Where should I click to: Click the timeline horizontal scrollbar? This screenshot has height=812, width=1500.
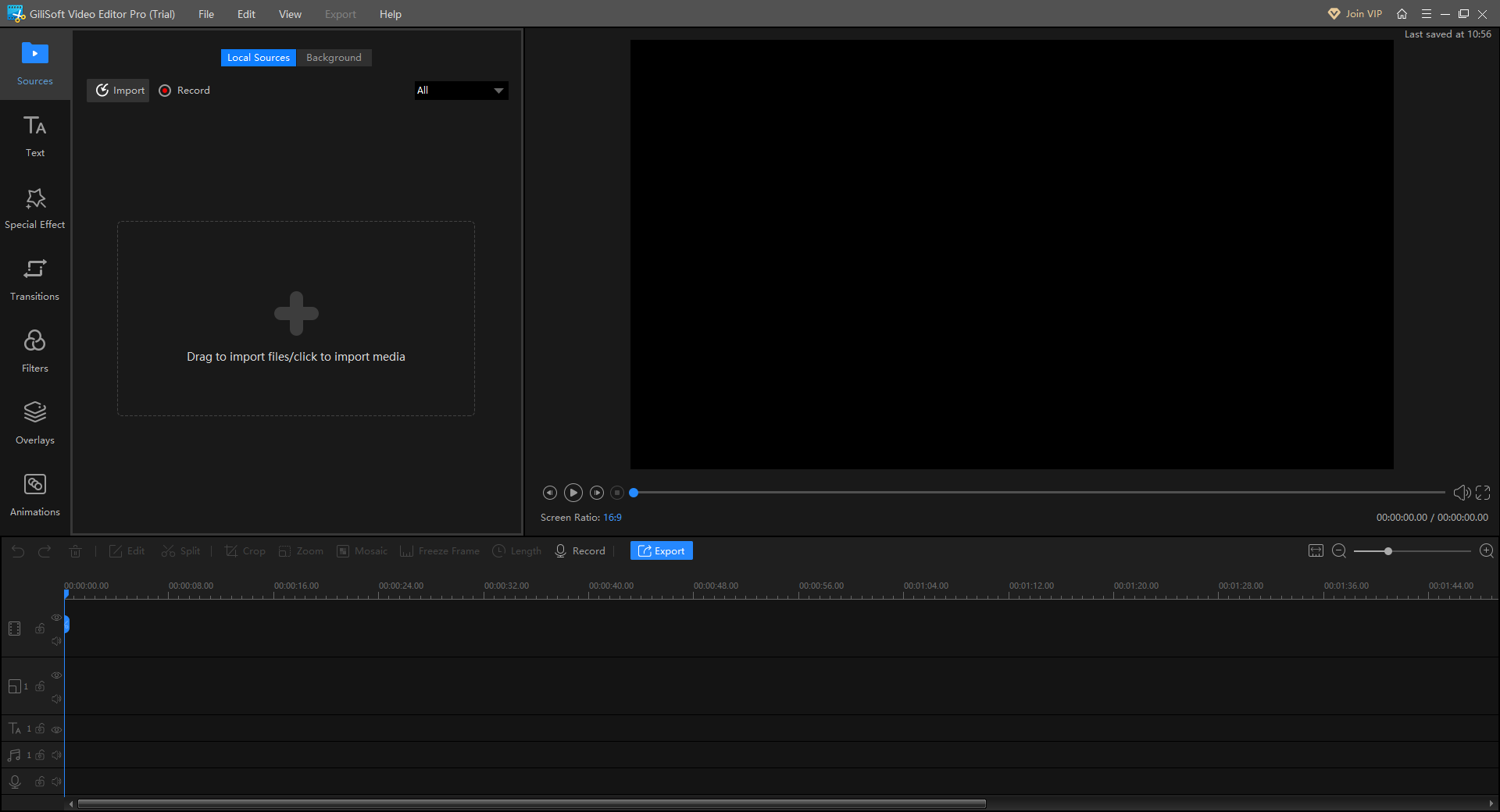tap(532, 803)
